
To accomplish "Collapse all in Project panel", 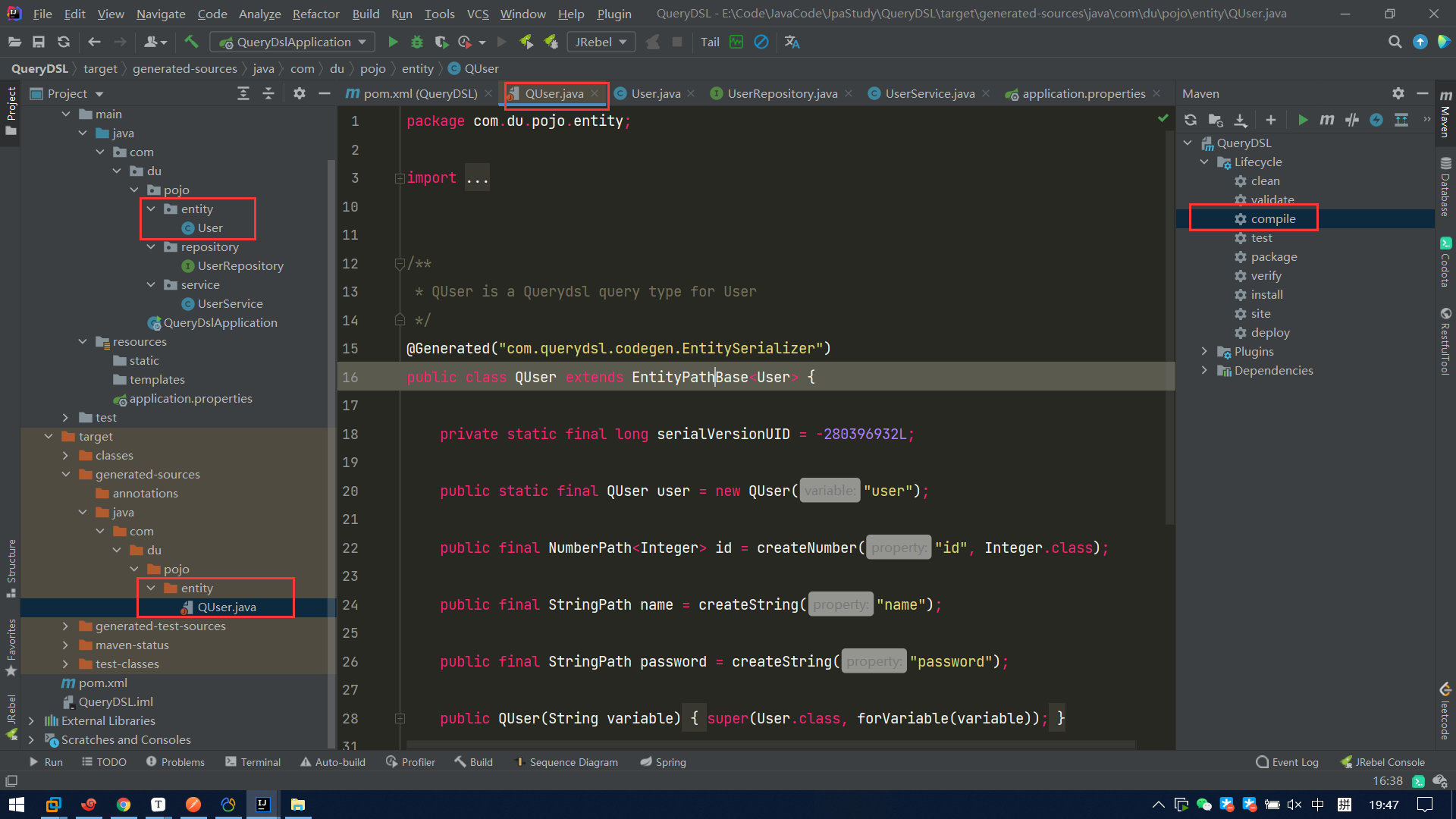I will (x=268, y=93).
